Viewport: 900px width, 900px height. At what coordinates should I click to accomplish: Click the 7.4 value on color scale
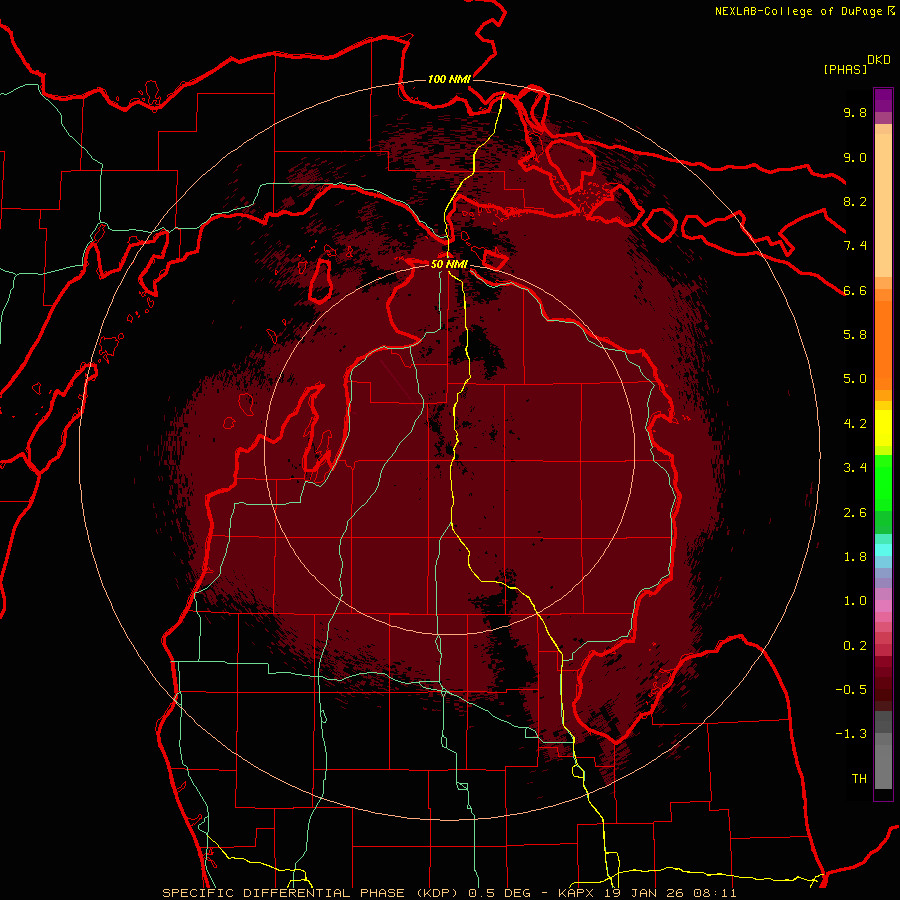click(x=855, y=246)
